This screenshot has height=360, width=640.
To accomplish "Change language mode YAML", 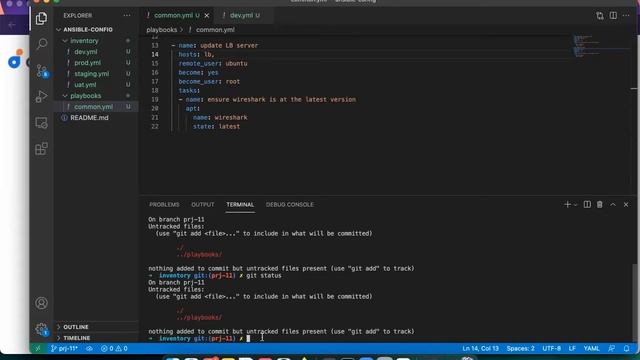I will point(591,349).
